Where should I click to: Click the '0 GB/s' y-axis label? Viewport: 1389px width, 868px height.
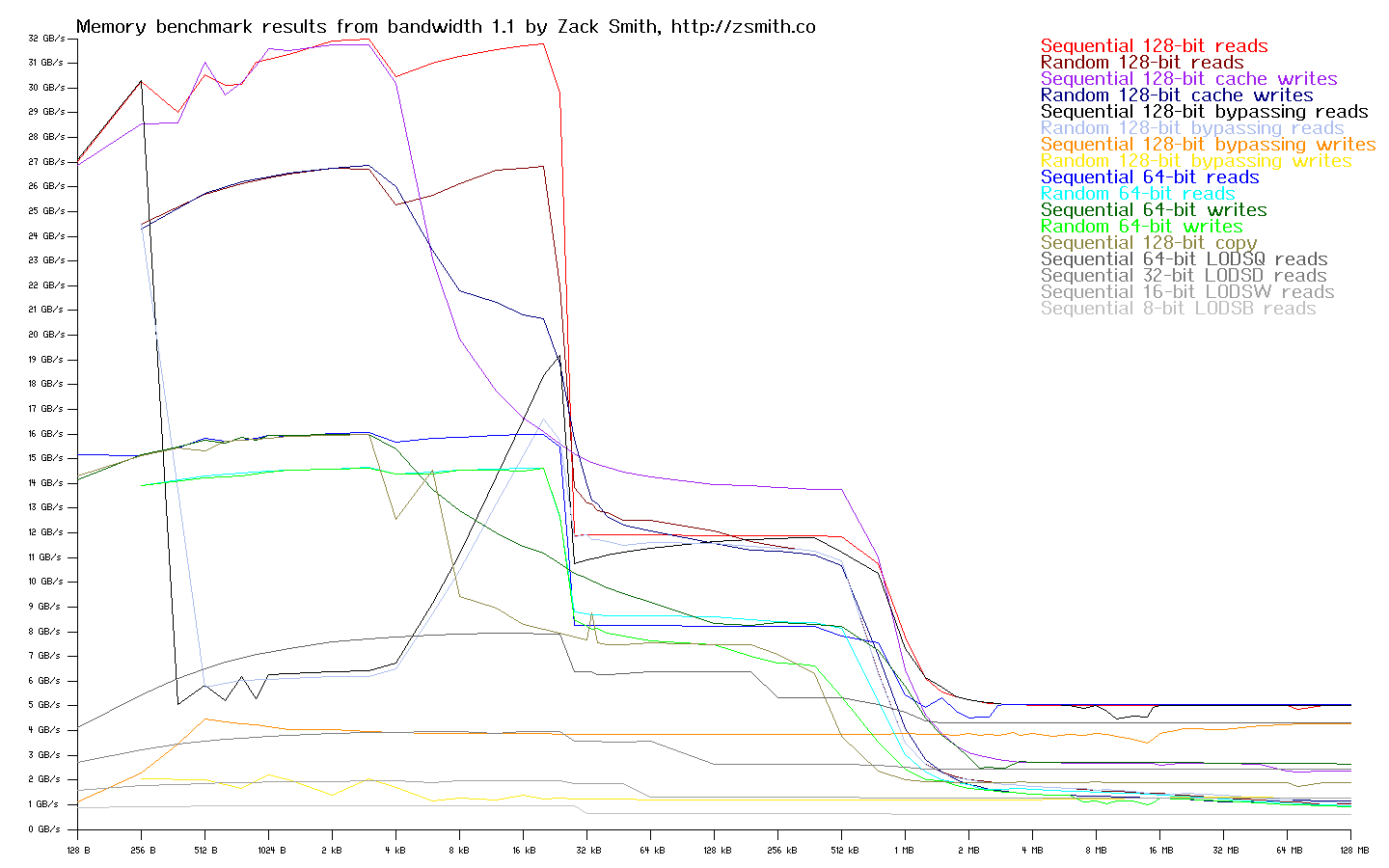(46, 829)
